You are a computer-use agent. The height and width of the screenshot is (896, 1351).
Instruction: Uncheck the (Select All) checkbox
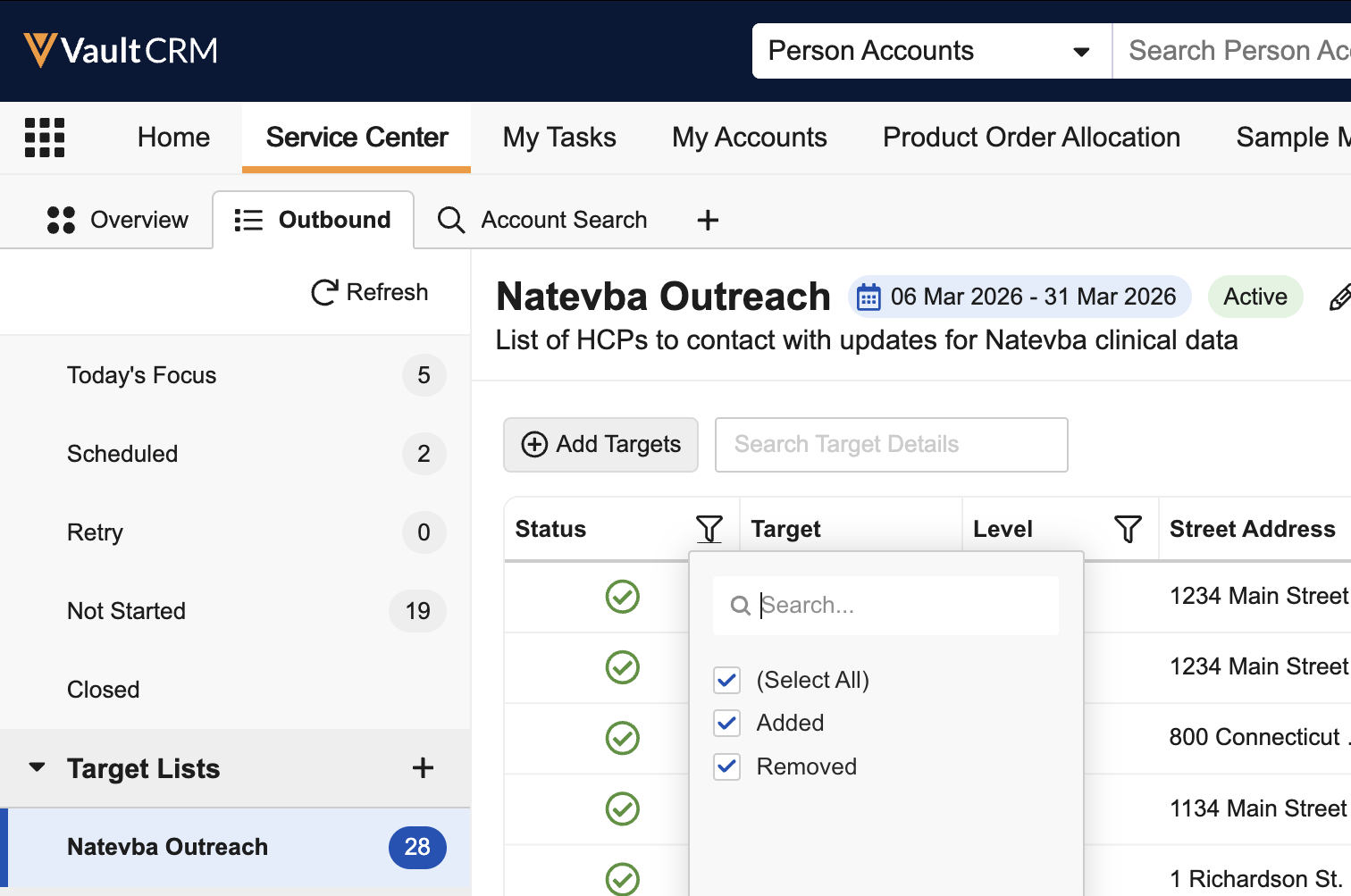pyautogui.click(x=727, y=681)
